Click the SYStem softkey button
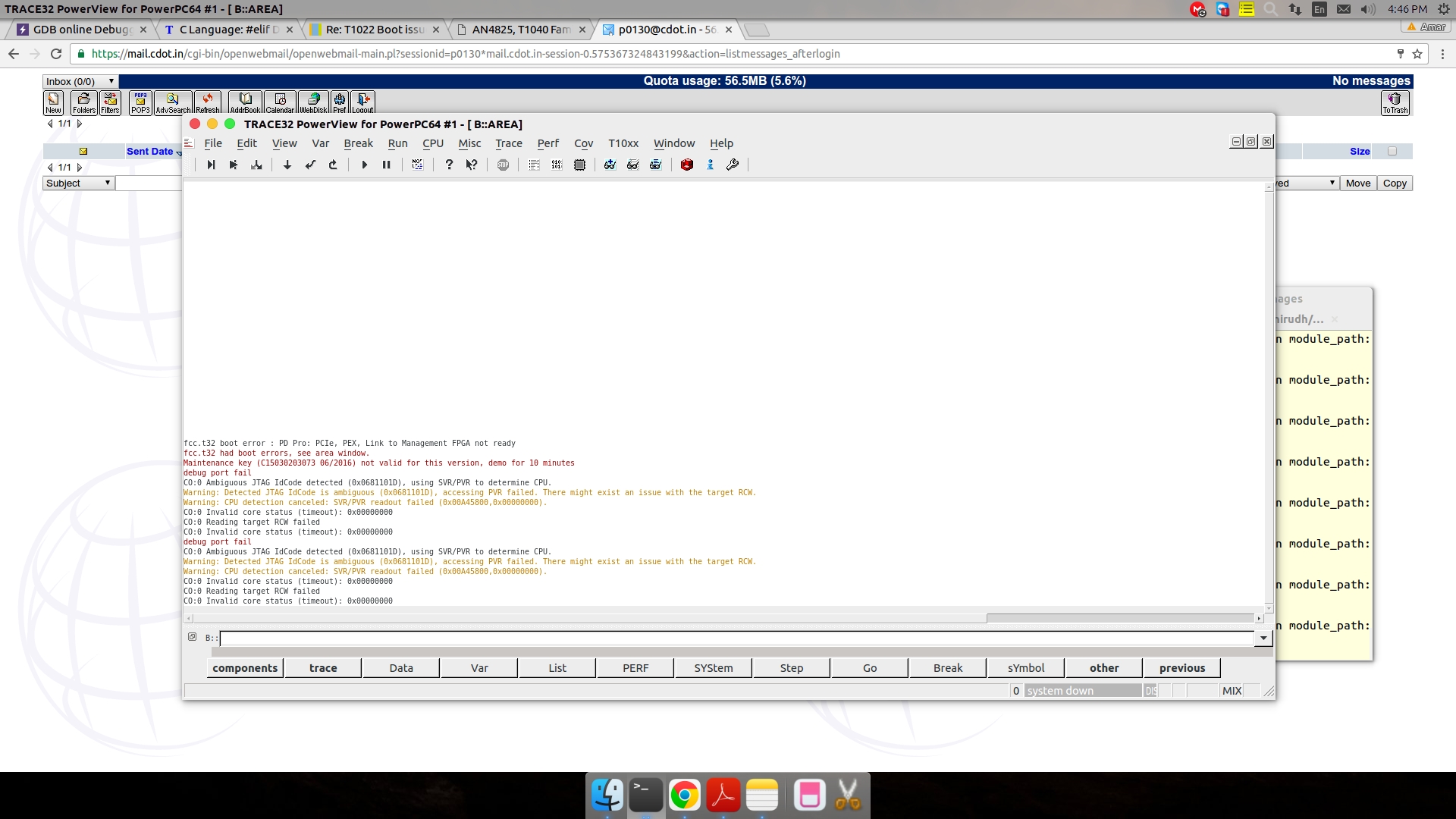Image resolution: width=1456 pixels, height=819 pixels. tap(714, 668)
